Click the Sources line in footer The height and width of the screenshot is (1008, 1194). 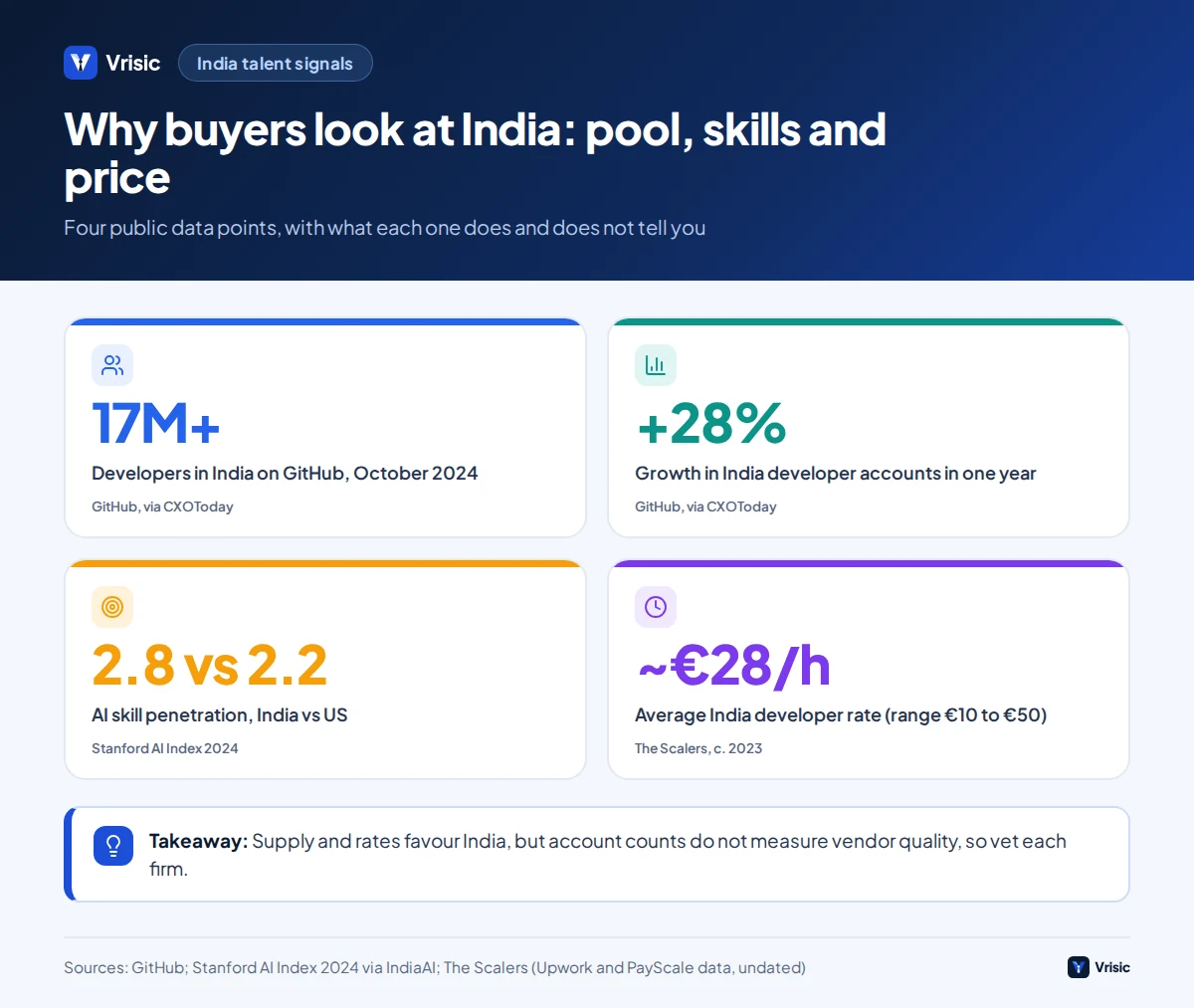[x=435, y=967]
